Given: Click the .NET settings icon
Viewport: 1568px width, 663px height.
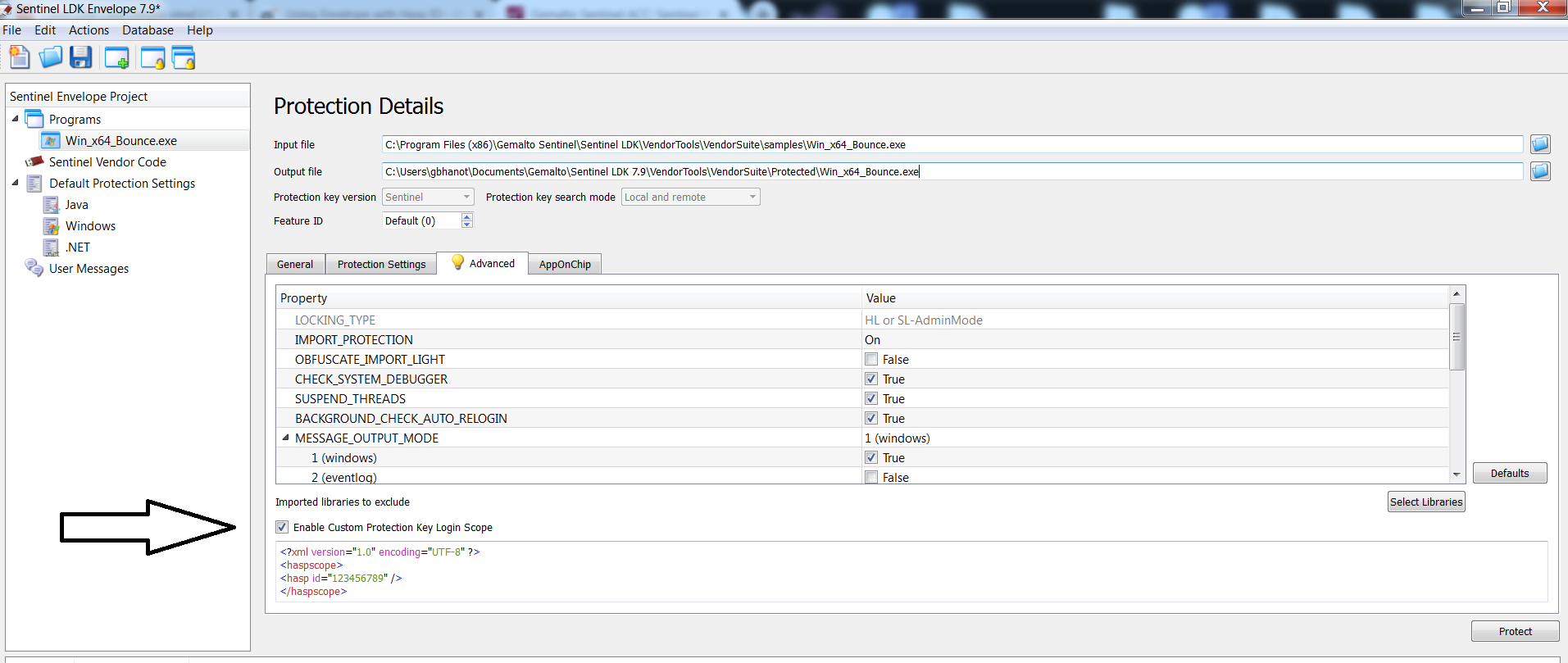Looking at the screenshot, I should click(51, 247).
